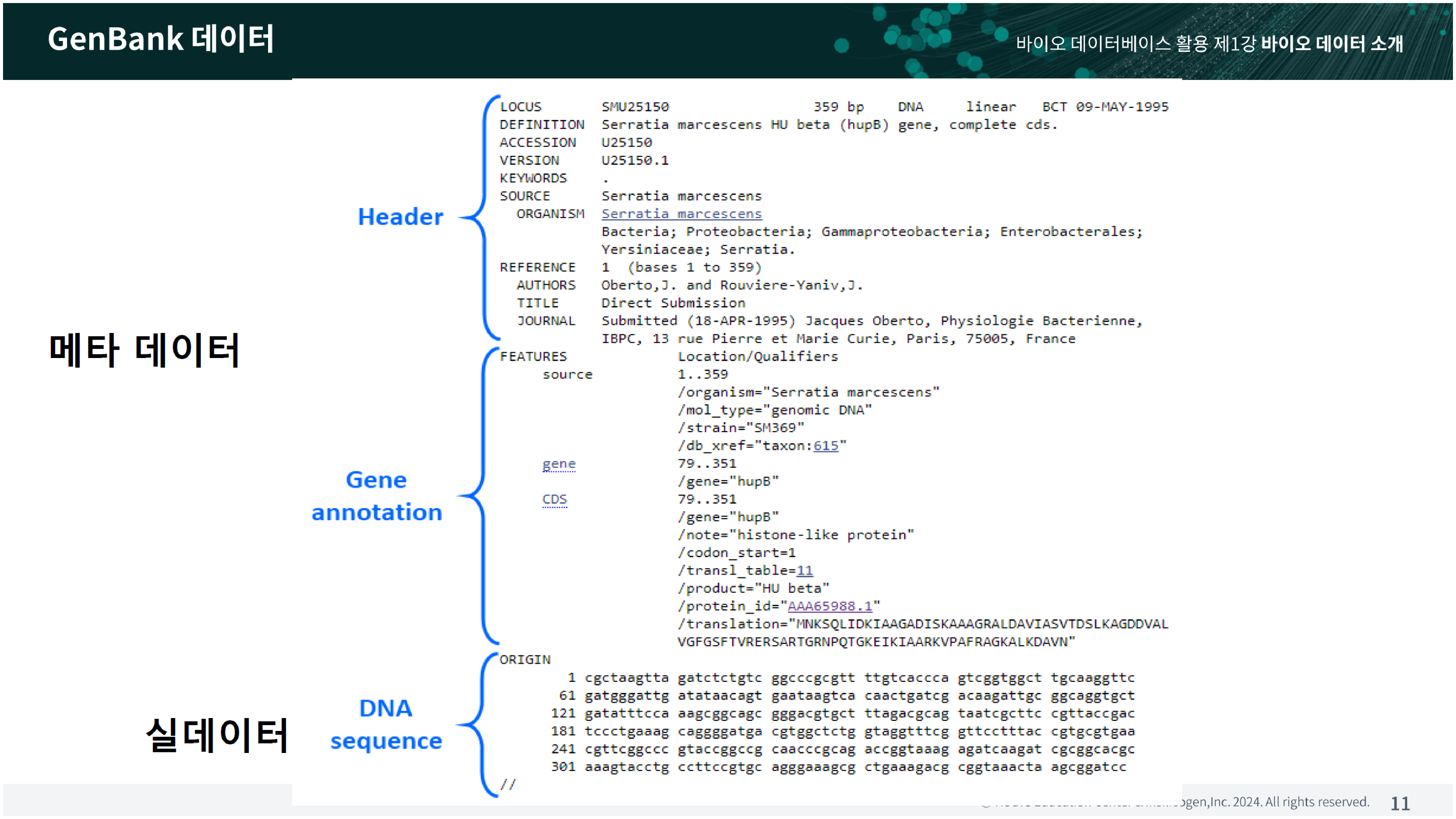Click the taxon 615 link
The height and width of the screenshot is (819, 1456).
(825, 446)
